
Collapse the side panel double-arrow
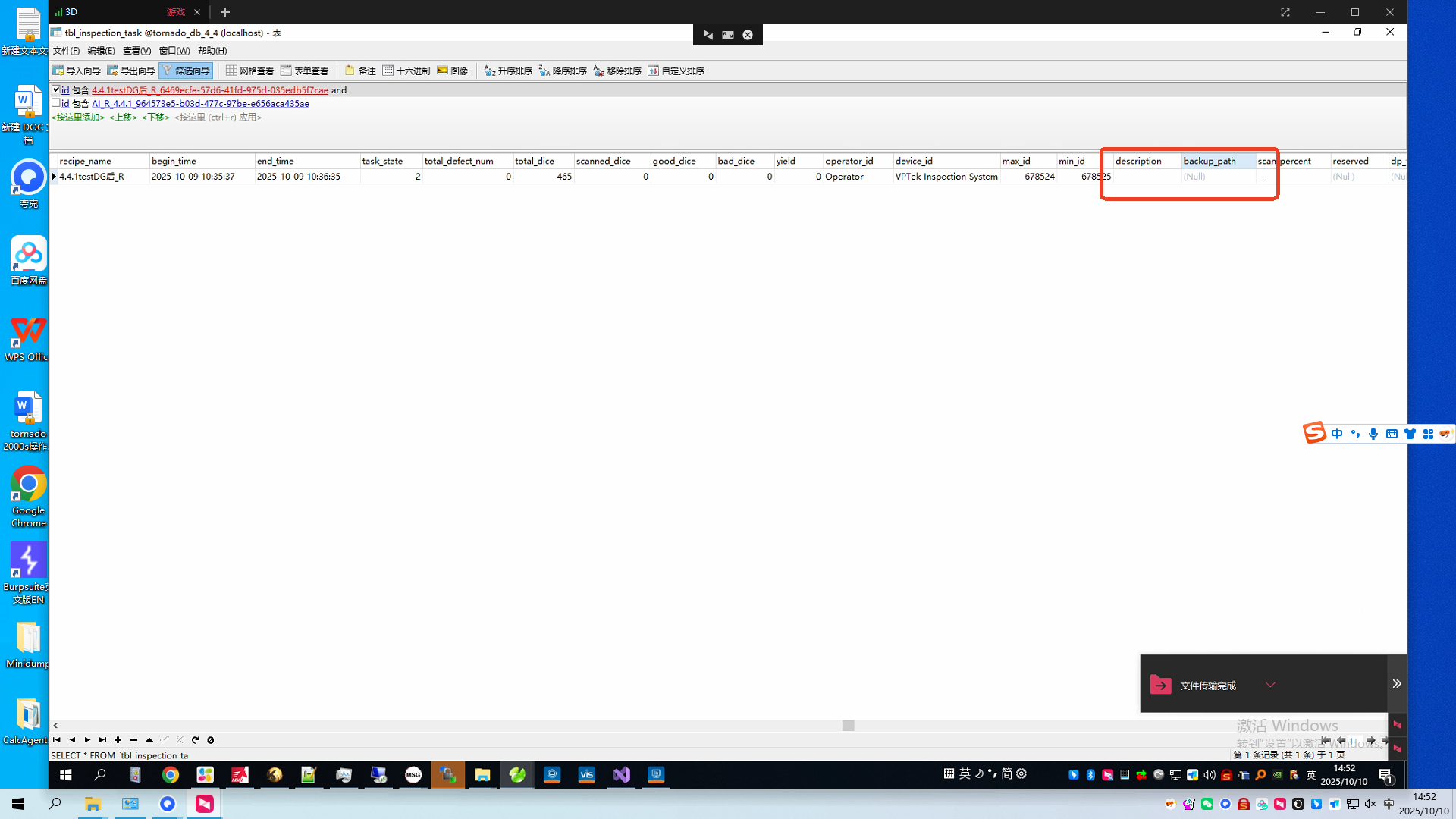1397,684
